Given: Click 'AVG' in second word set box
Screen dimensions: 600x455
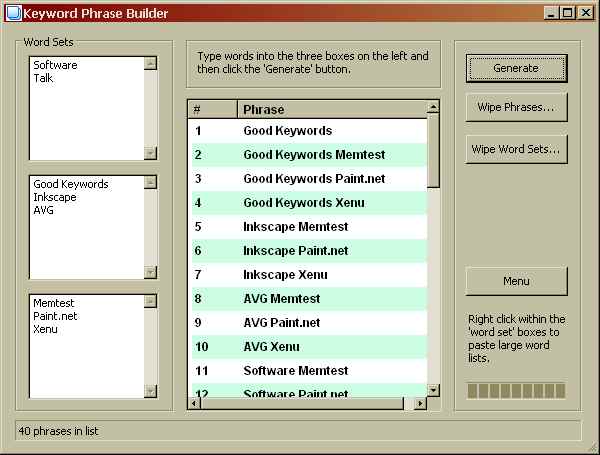Looking at the screenshot, I should click(x=43, y=210).
